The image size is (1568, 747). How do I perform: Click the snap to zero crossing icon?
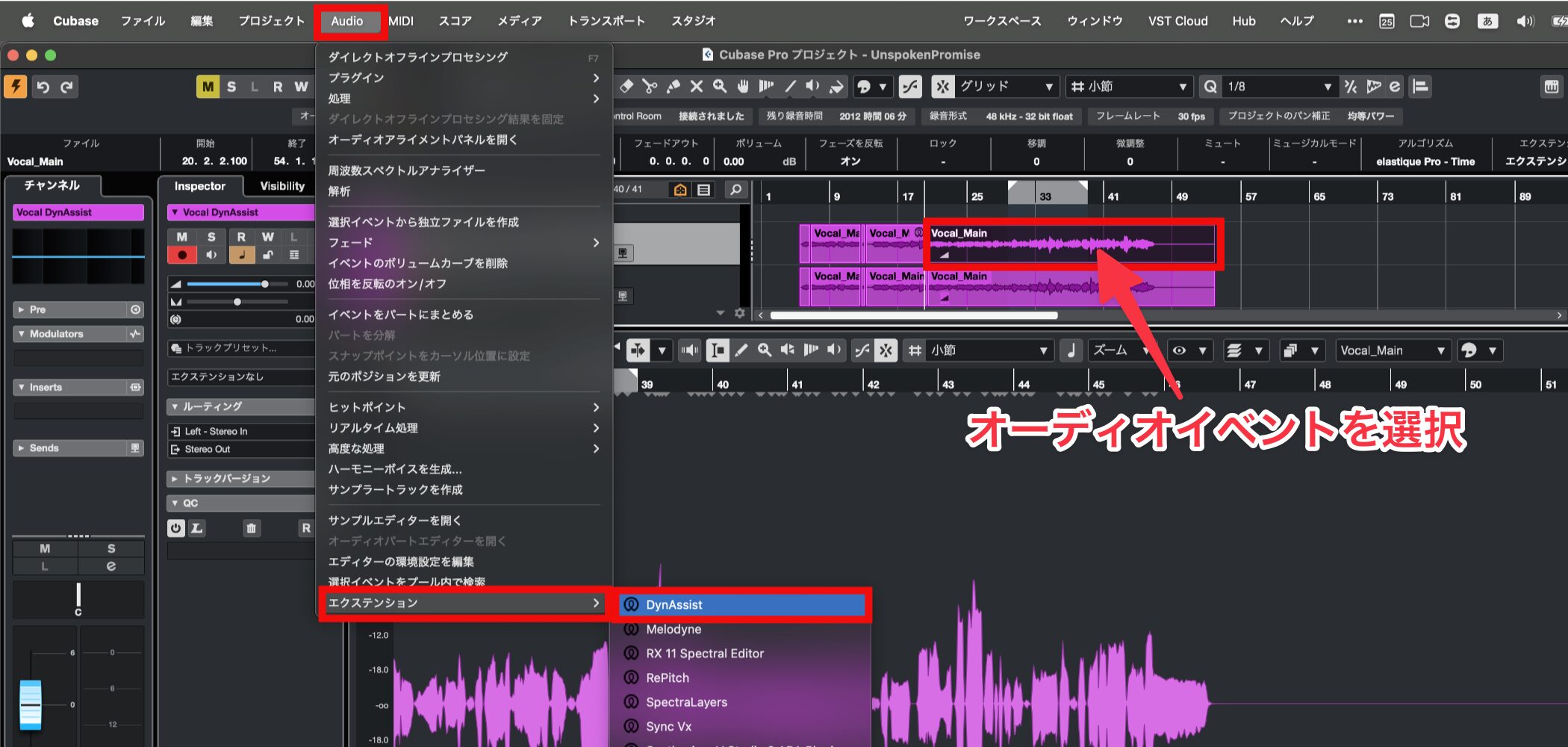point(910,87)
